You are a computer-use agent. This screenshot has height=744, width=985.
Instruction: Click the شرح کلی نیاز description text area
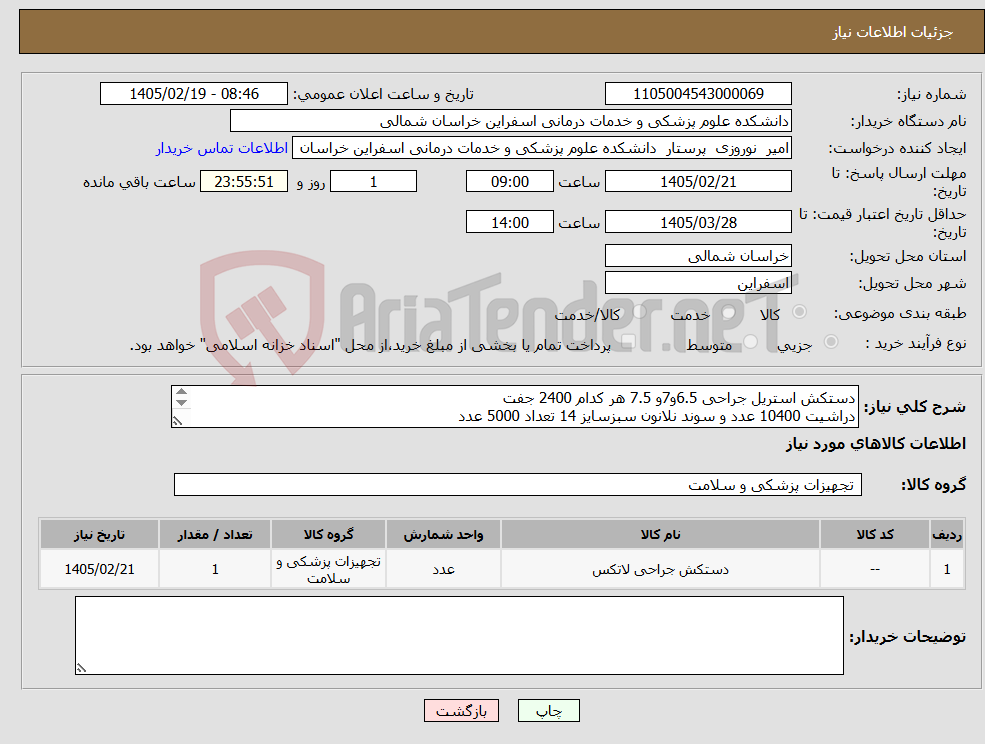coord(514,407)
